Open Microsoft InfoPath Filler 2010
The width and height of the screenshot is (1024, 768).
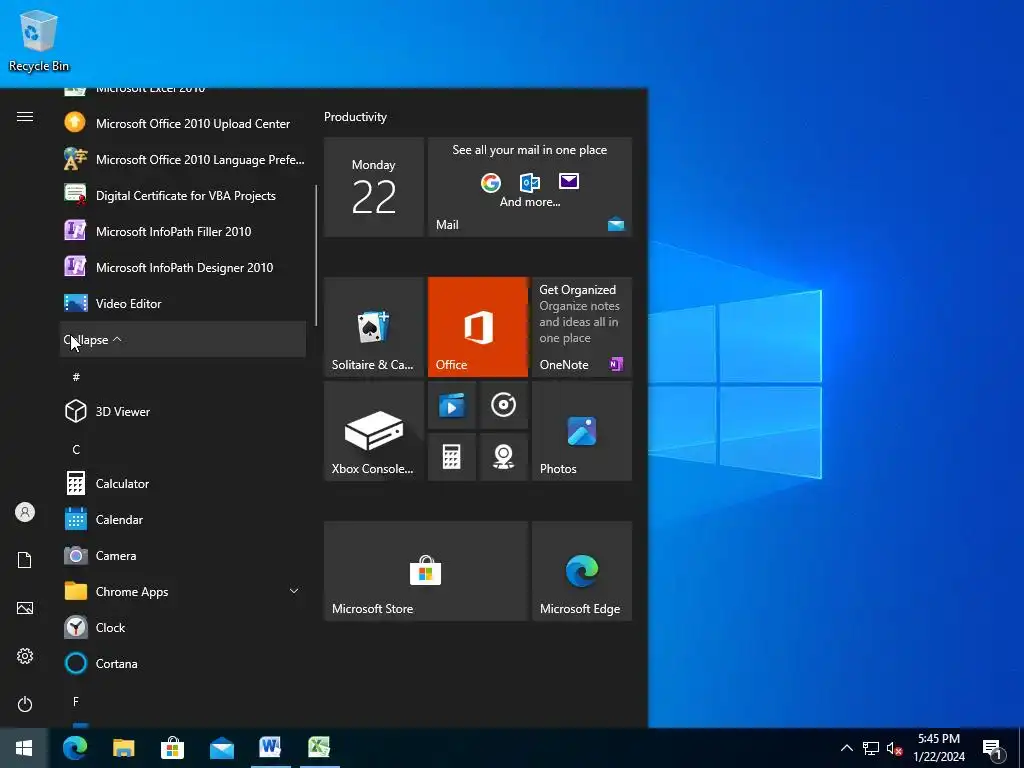coord(183,231)
